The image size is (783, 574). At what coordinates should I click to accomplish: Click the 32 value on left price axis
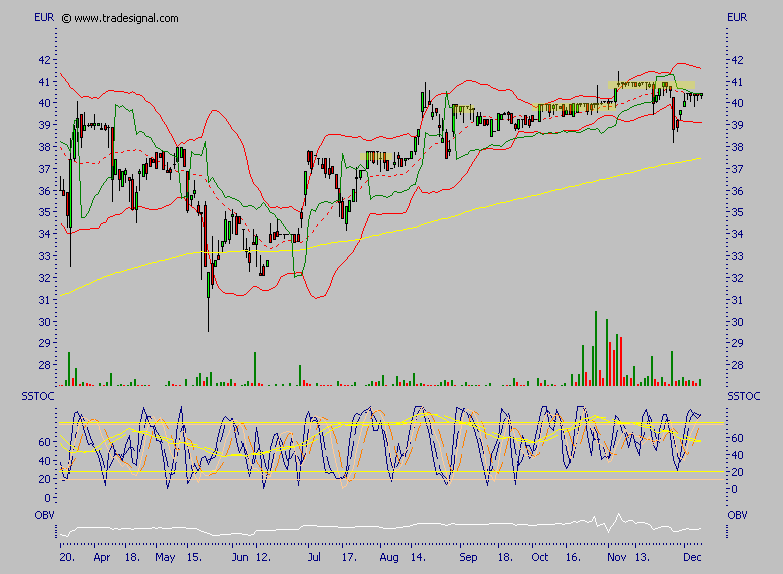pos(44,278)
